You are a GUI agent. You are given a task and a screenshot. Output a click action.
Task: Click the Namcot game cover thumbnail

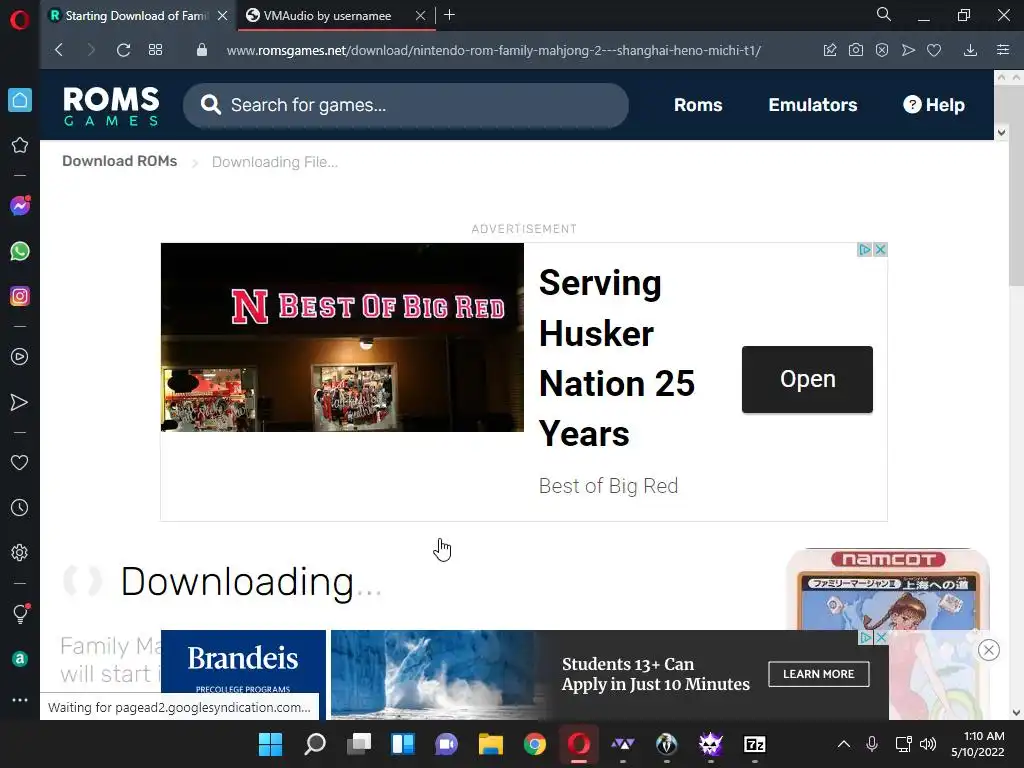(888, 589)
